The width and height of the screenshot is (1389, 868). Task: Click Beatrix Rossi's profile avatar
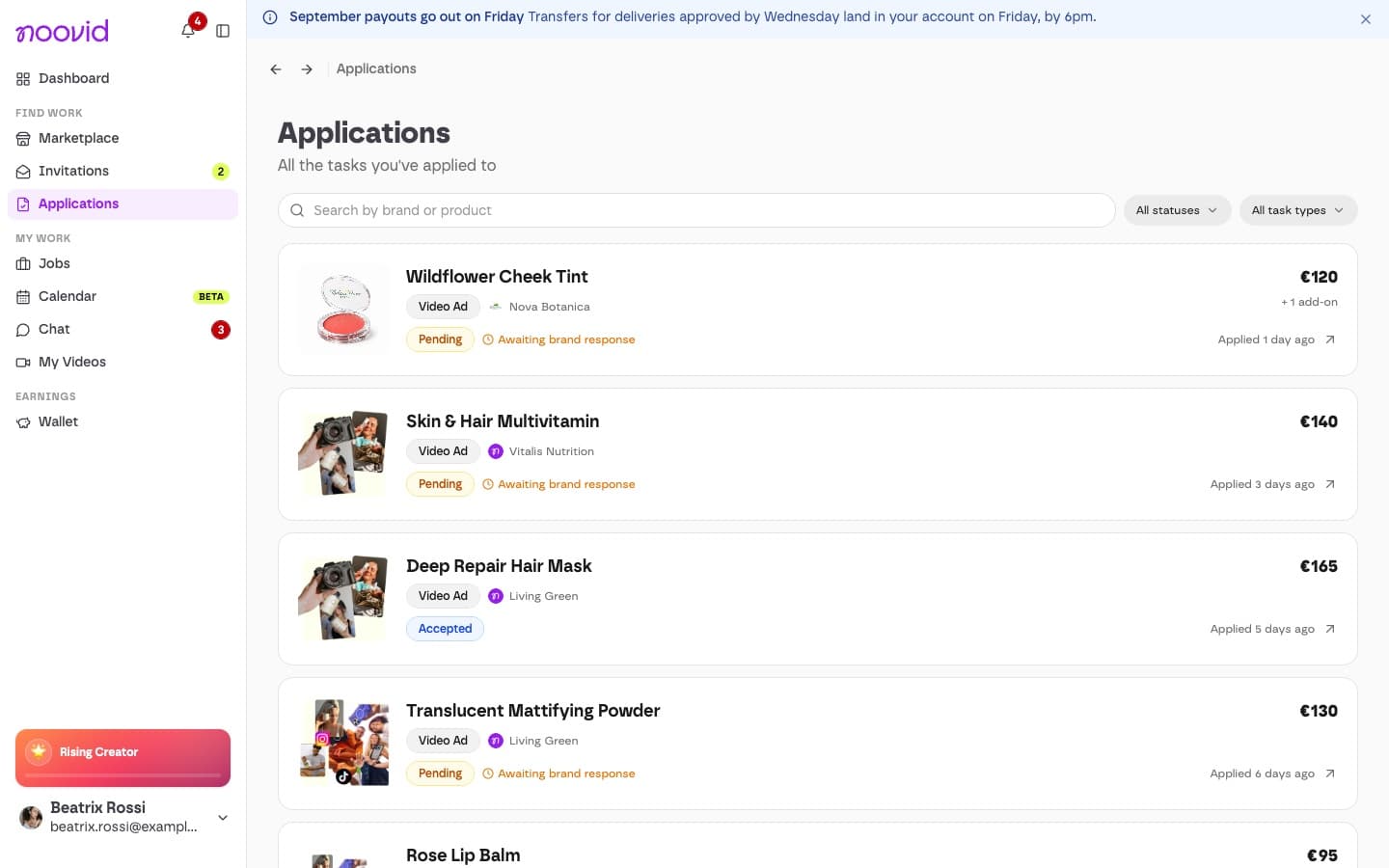[31, 818]
